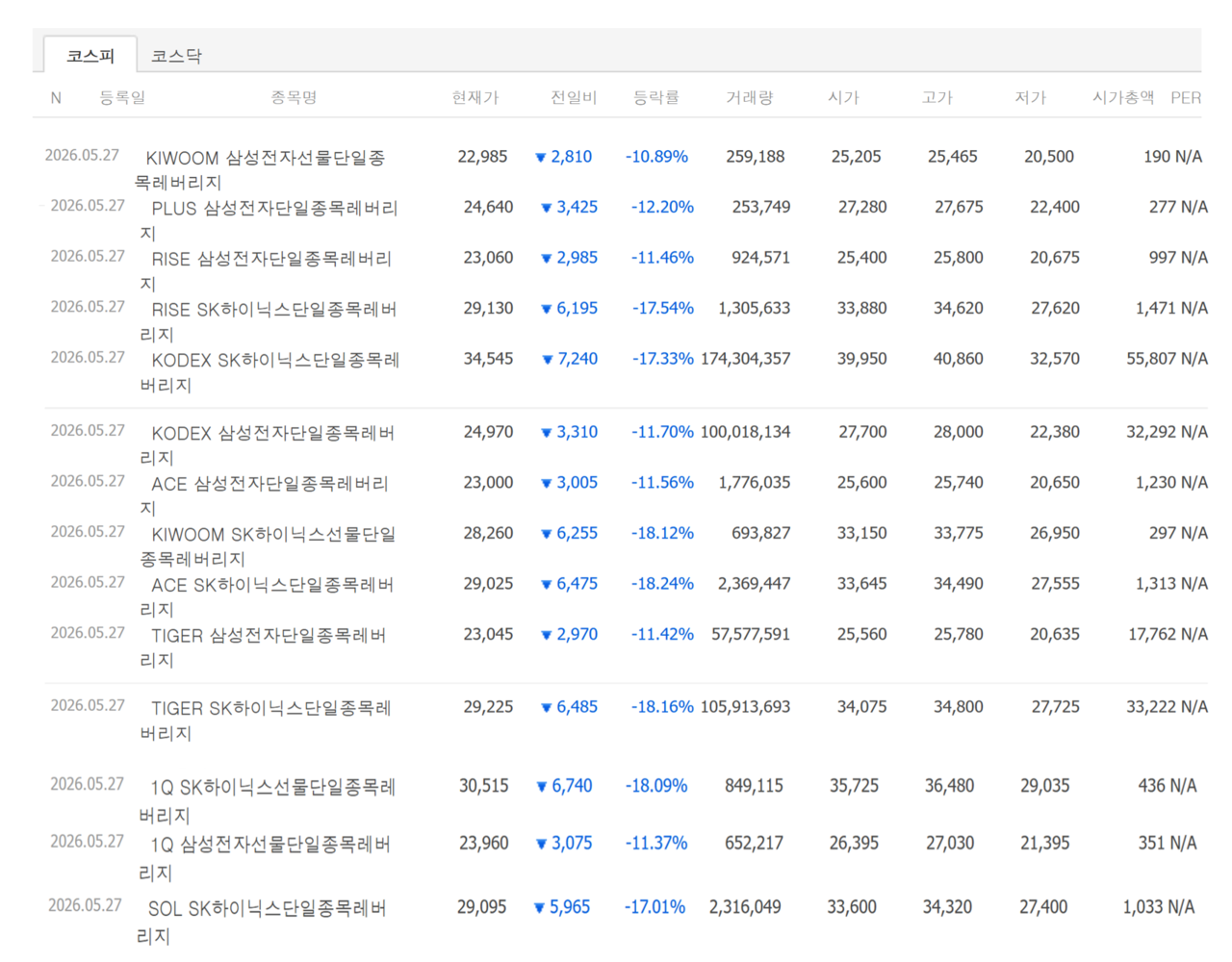This screenshot has width=1232, height=962.
Task: Open KIWOOM SK하이닉스선물단일종목레버리지 link
Action: [x=268, y=545]
